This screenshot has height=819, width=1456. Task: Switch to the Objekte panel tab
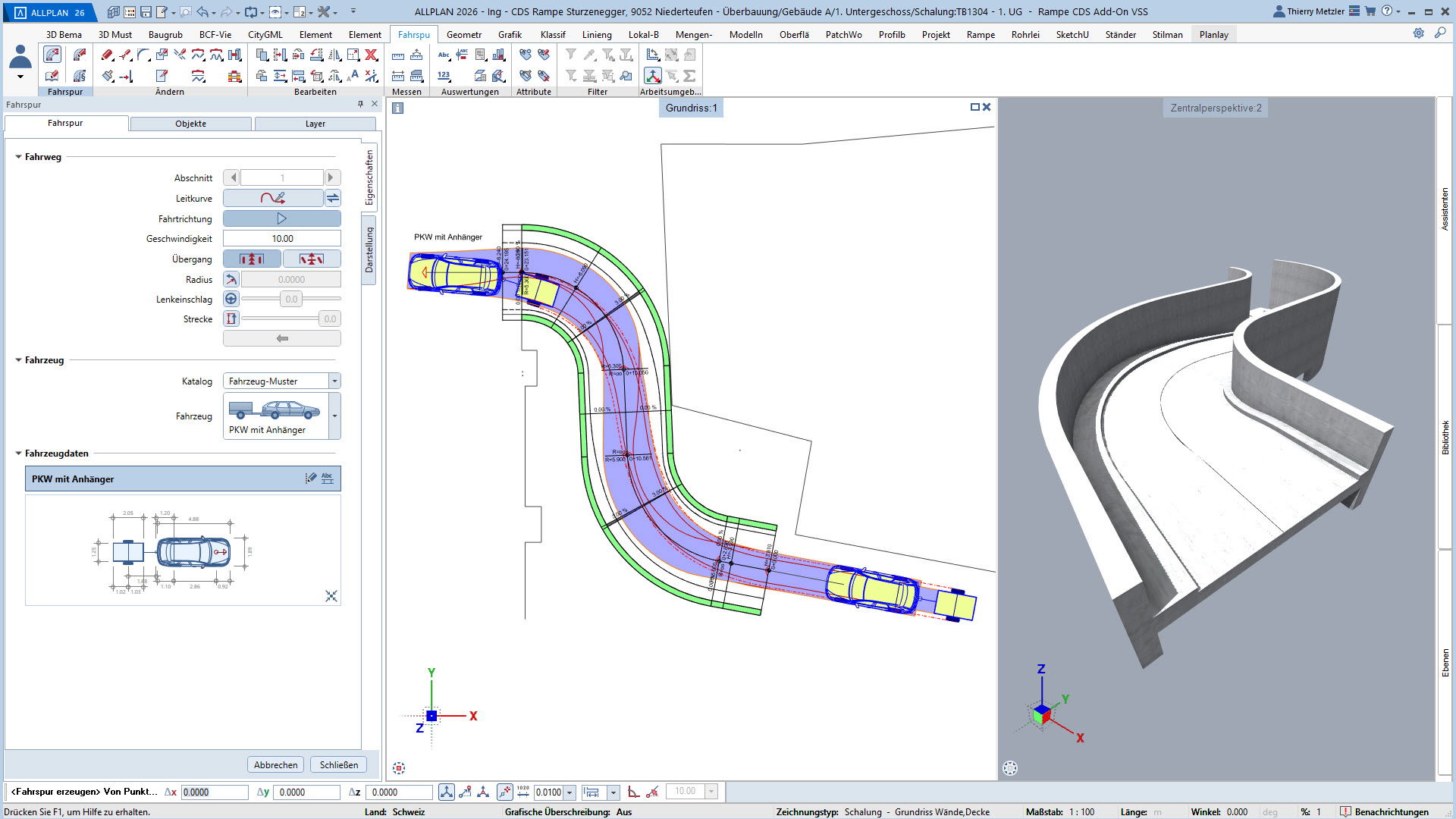[x=190, y=124]
